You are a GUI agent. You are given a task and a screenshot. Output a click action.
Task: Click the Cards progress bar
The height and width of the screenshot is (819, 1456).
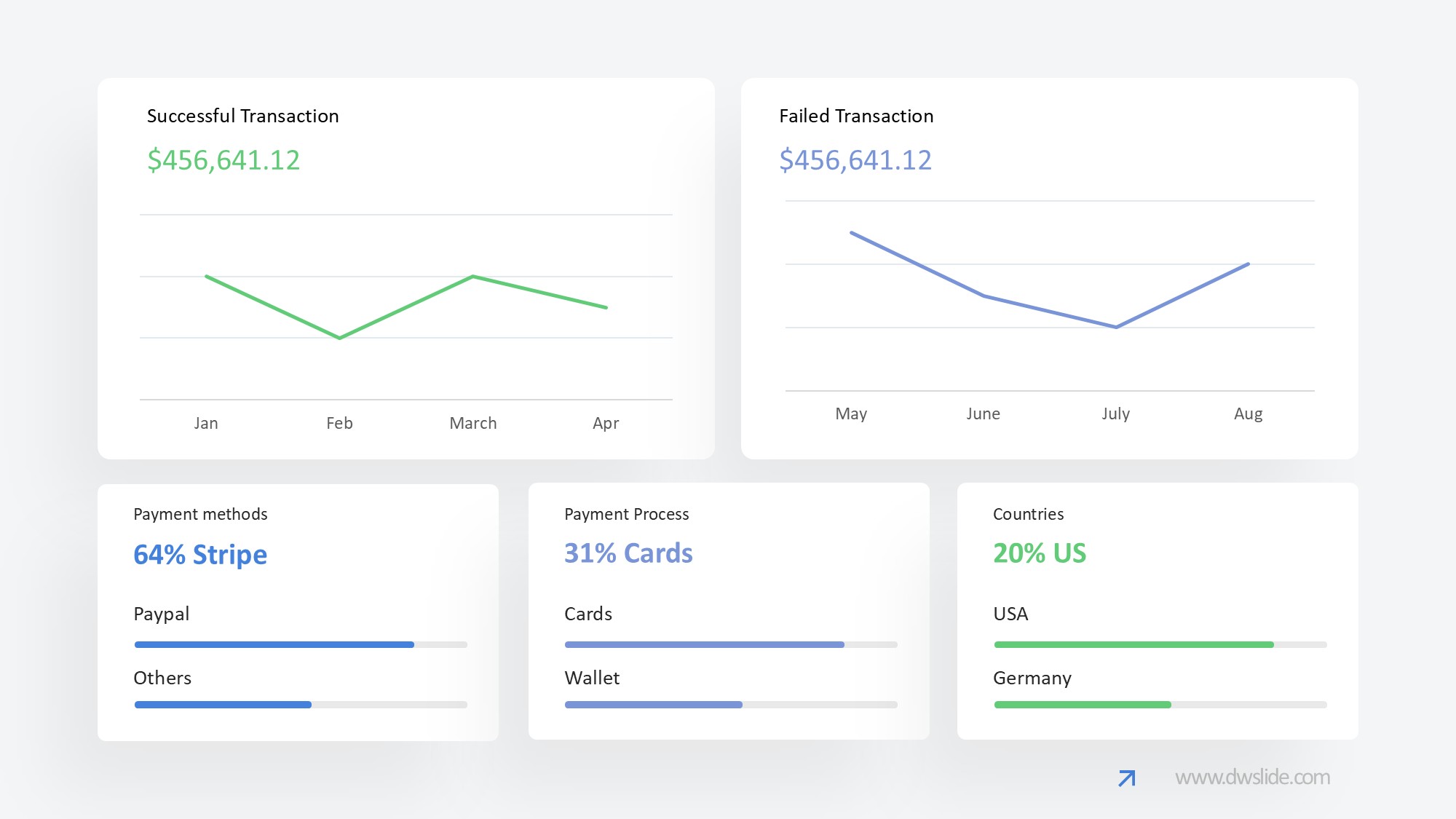pyautogui.click(x=731, y=644)
